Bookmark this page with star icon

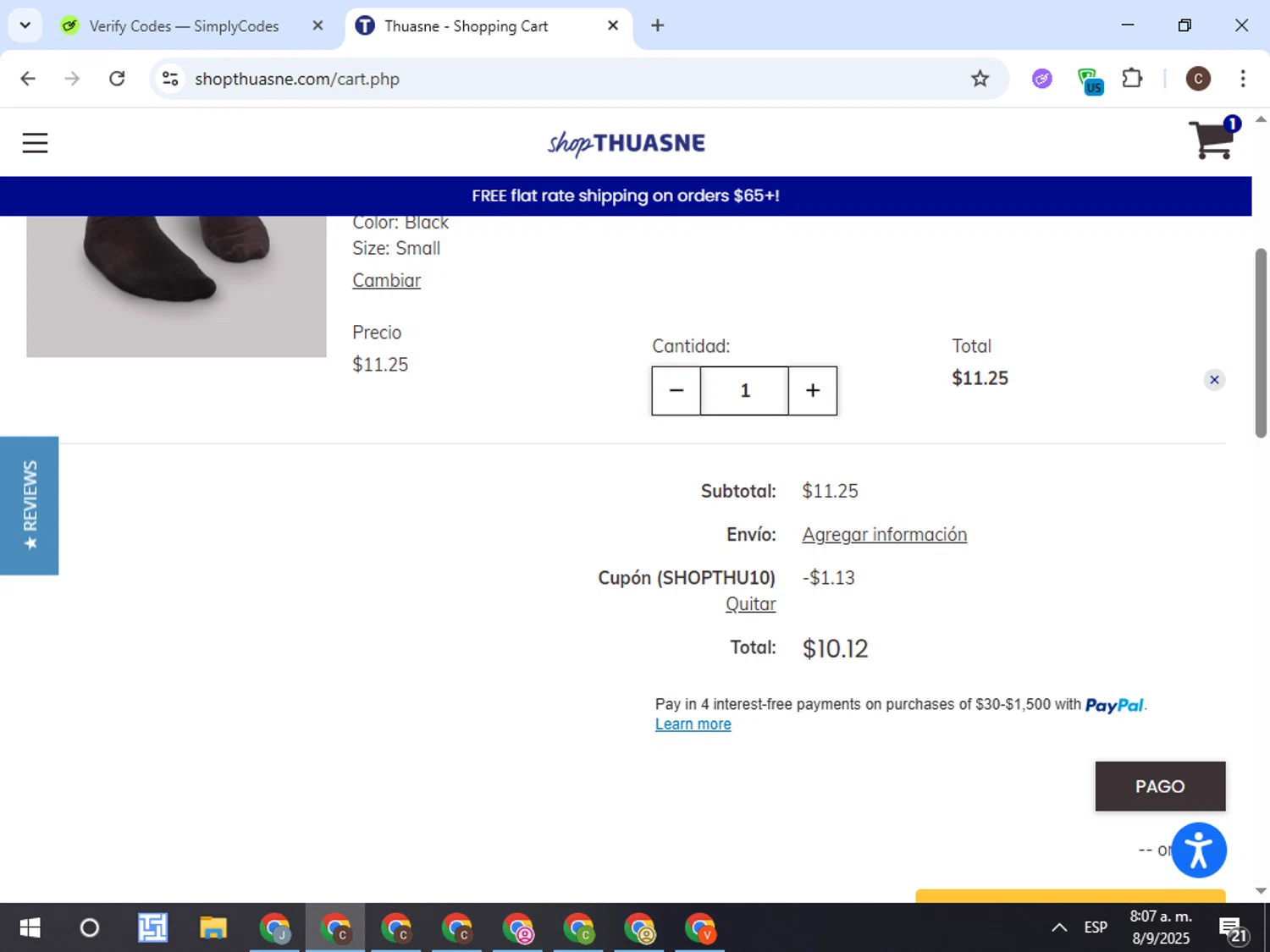(x=980, y=79)
